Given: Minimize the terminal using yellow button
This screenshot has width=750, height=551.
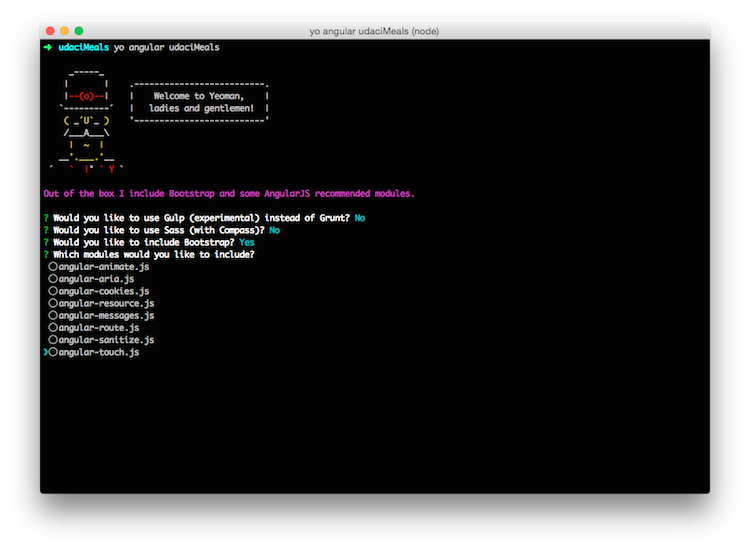Looking at the screenshot, I should tap(64, 32).
